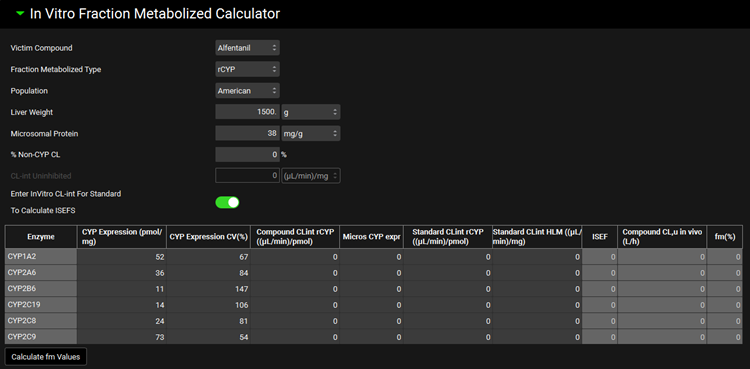This screenshot has width=750, height=369.
Task: Click CYP2A6 expression value 36
Action: tap(122, 273)
